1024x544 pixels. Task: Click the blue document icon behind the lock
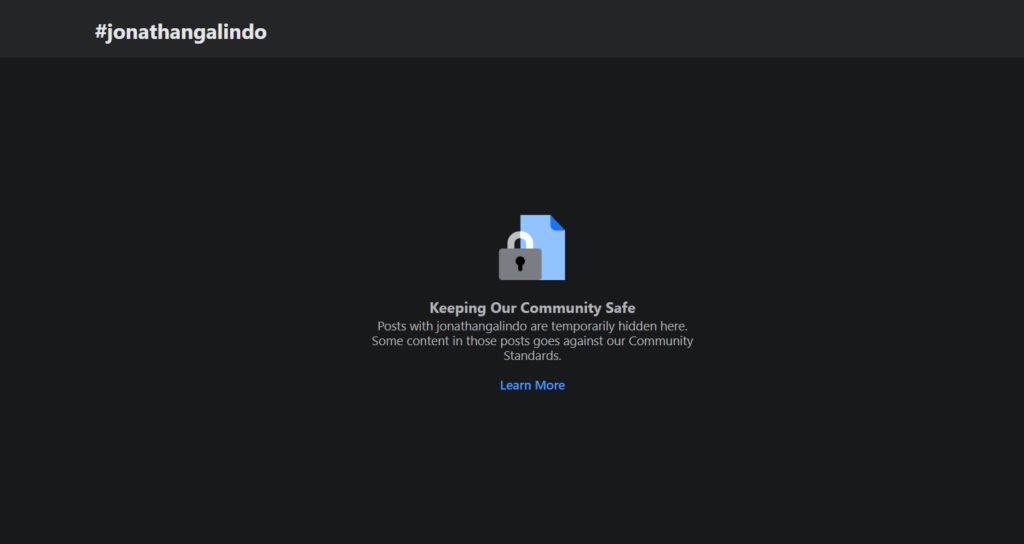(552, 255)
